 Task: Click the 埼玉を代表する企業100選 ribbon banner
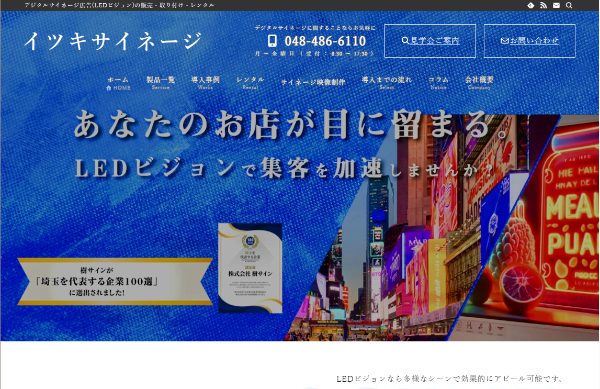click(115, 282)
